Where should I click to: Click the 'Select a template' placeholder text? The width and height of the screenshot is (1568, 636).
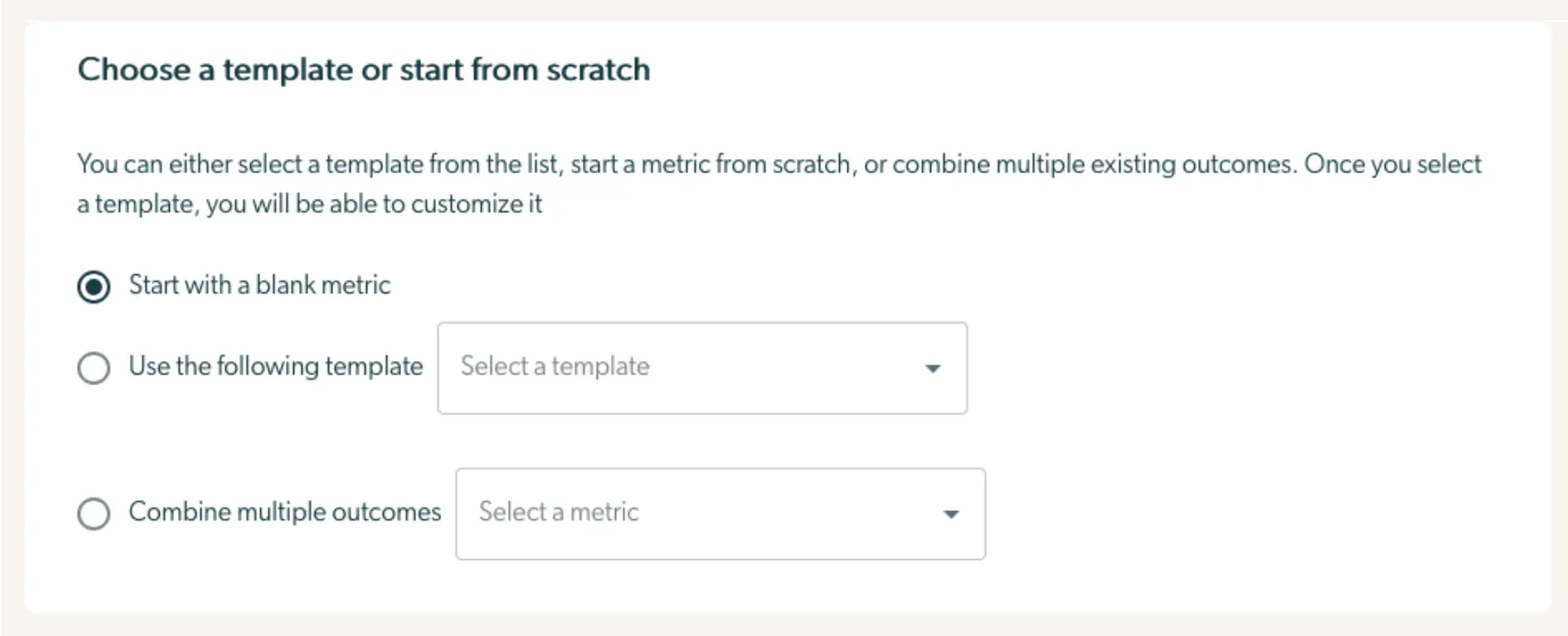point(554,367)
